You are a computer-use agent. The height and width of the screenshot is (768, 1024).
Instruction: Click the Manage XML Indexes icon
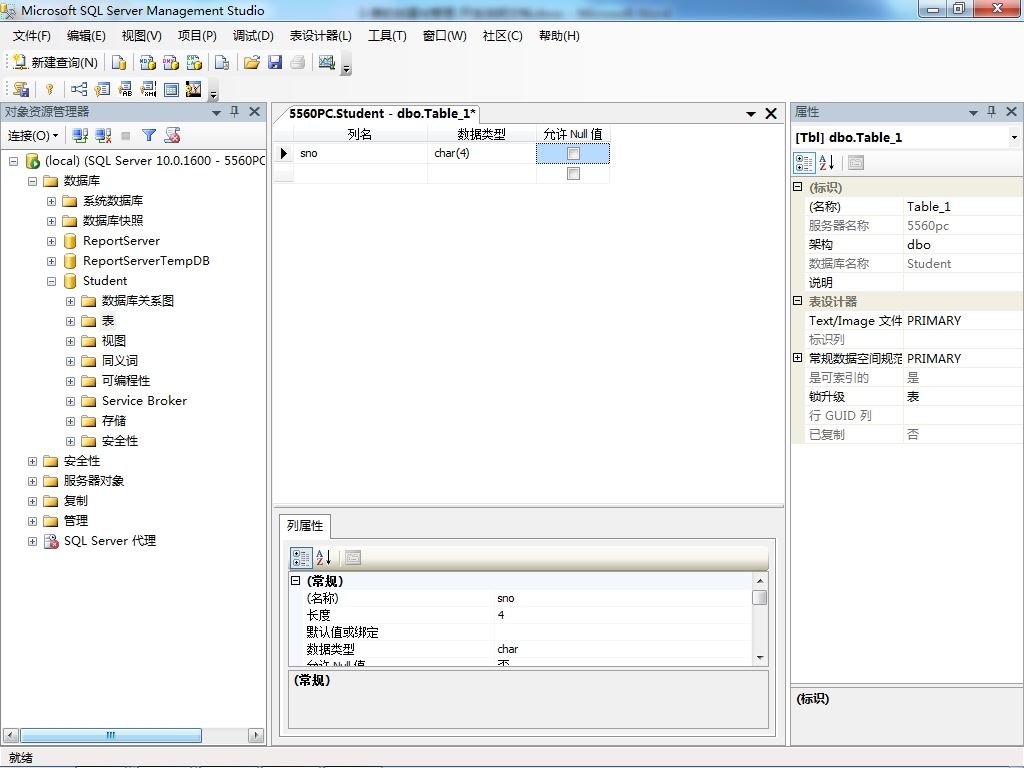[148, 89]
